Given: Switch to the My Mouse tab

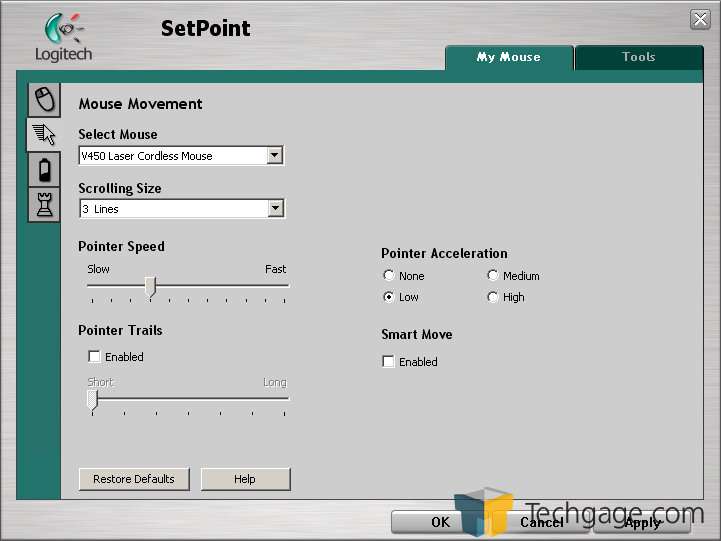Looking at the screenshot, I should [509, 57].
